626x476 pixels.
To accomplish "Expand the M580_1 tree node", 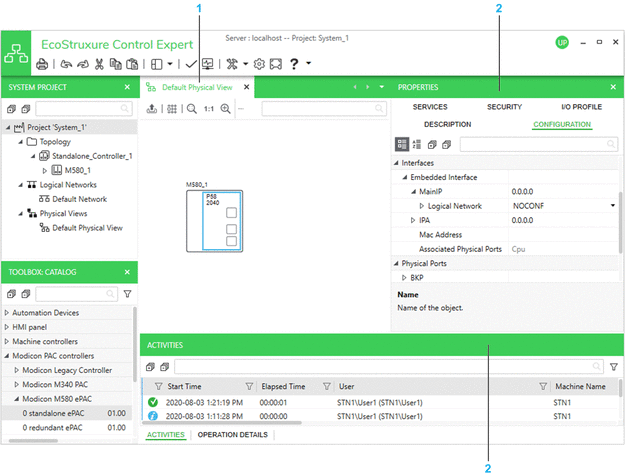I will click(45, 171).
